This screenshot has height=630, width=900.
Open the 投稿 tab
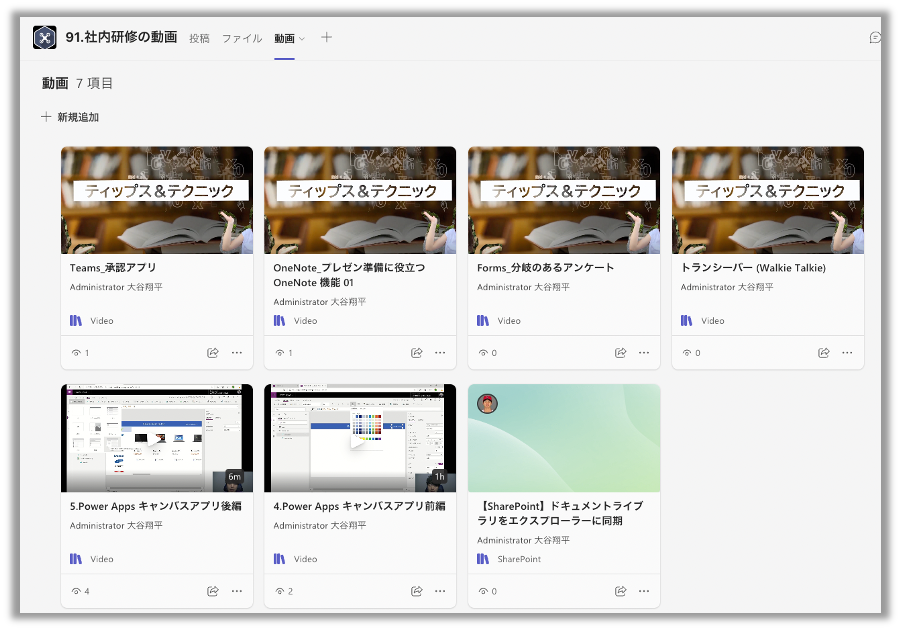[199, 38]
